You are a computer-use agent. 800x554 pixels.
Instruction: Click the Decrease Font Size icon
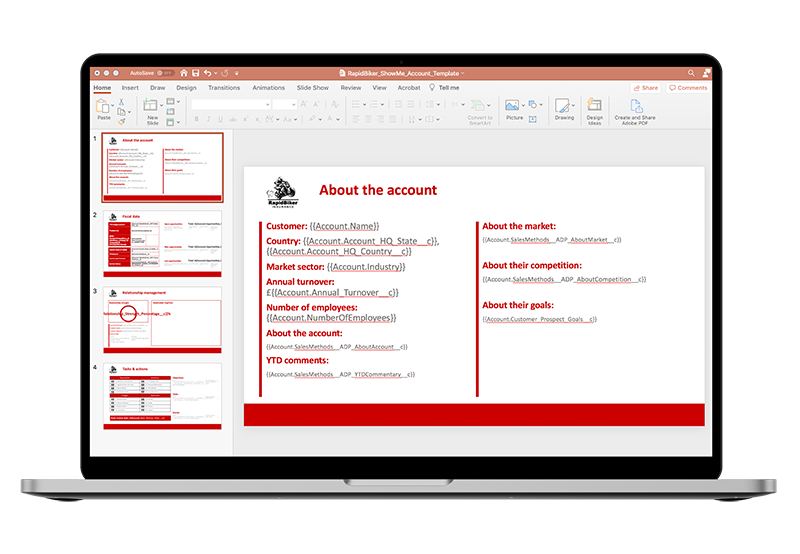[x=316, y=104]
